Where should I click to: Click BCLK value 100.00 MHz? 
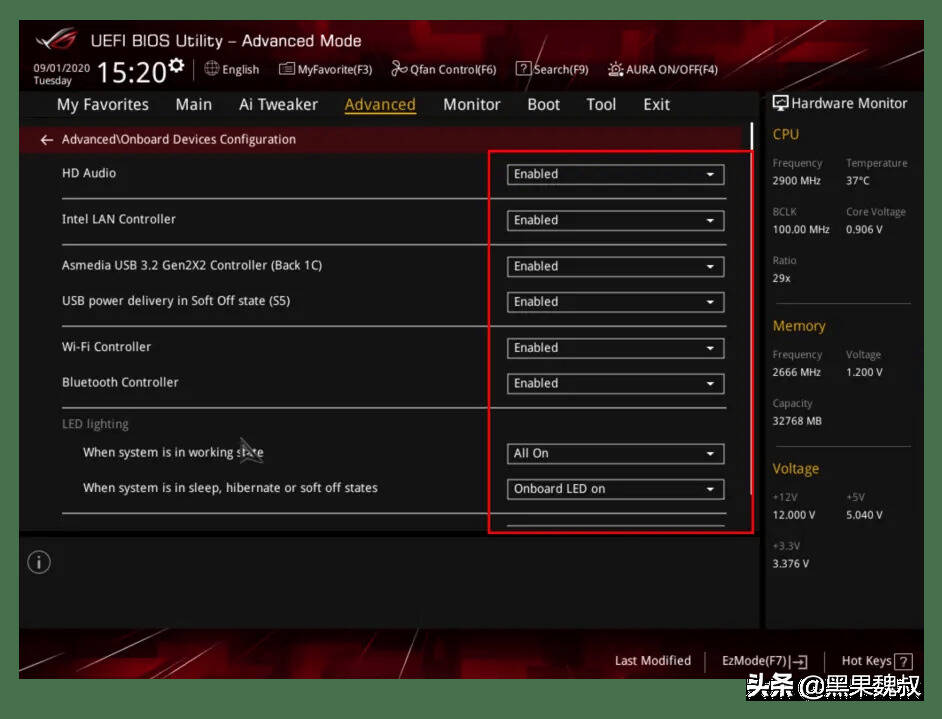(x=801, y=229)
